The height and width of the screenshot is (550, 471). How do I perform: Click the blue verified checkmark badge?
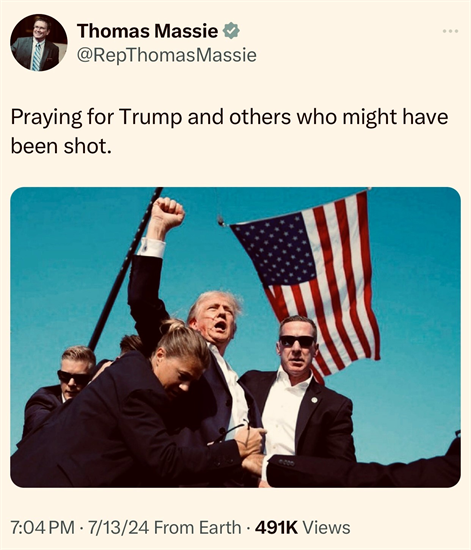(x=232, y=31)
